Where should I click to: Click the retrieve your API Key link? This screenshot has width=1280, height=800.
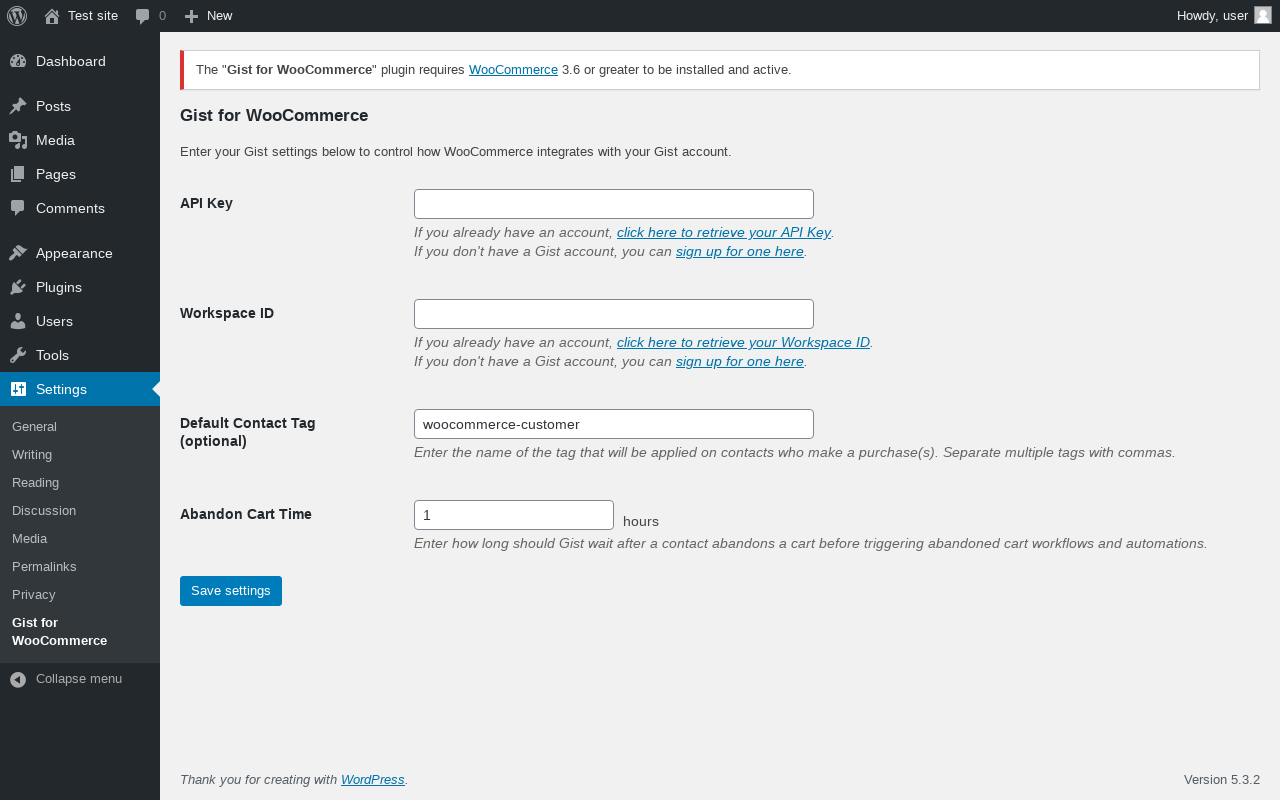(724, 232)
